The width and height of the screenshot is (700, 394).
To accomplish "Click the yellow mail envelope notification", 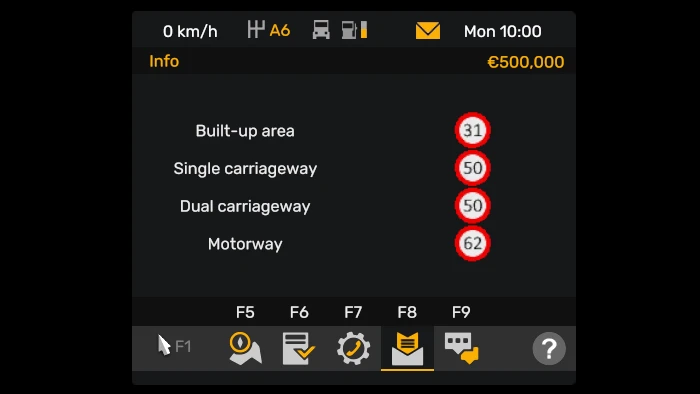I will (x=428, y=31).
